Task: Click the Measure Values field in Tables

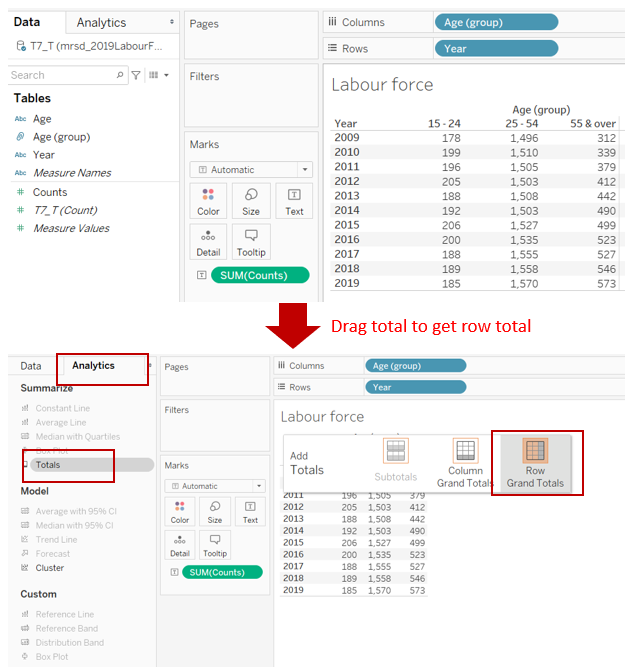Action: coord(71,228)
